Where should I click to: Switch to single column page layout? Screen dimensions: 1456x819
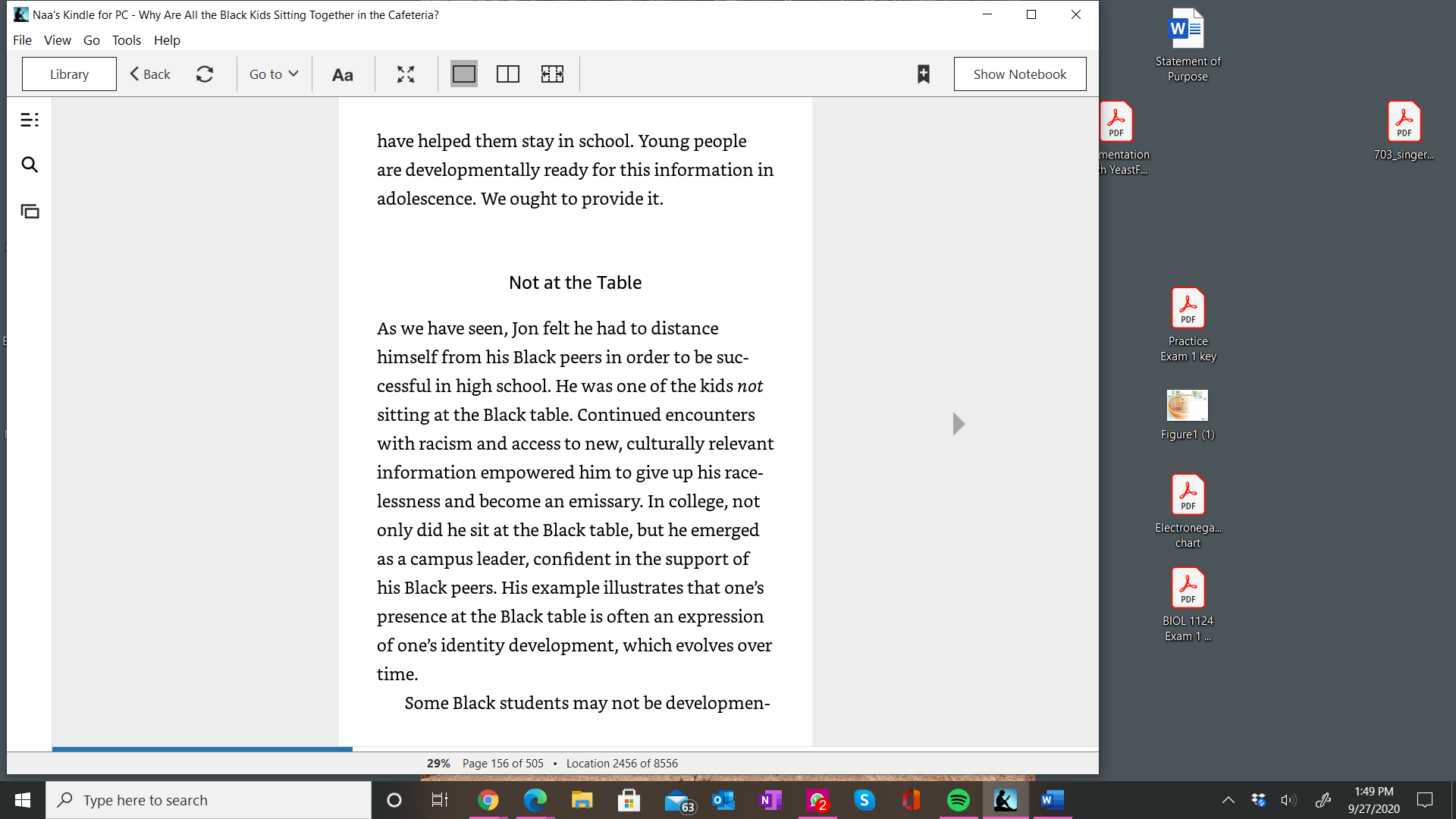(x=464, y=74)
